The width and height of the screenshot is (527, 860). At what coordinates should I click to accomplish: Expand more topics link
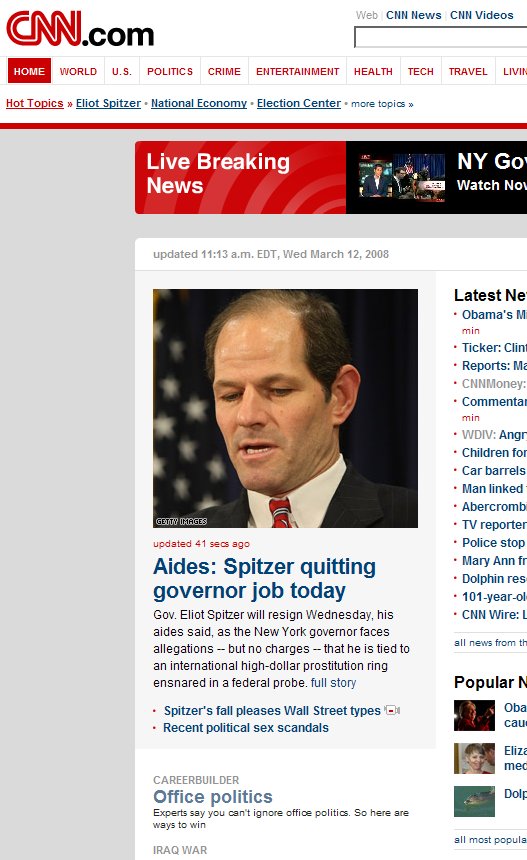coord(382,104)
